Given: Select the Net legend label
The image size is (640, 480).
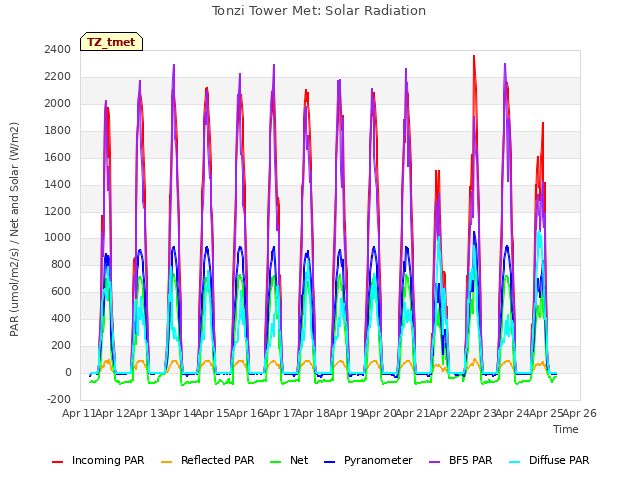Looking at the screenshot, I should (x=299, y=460).
